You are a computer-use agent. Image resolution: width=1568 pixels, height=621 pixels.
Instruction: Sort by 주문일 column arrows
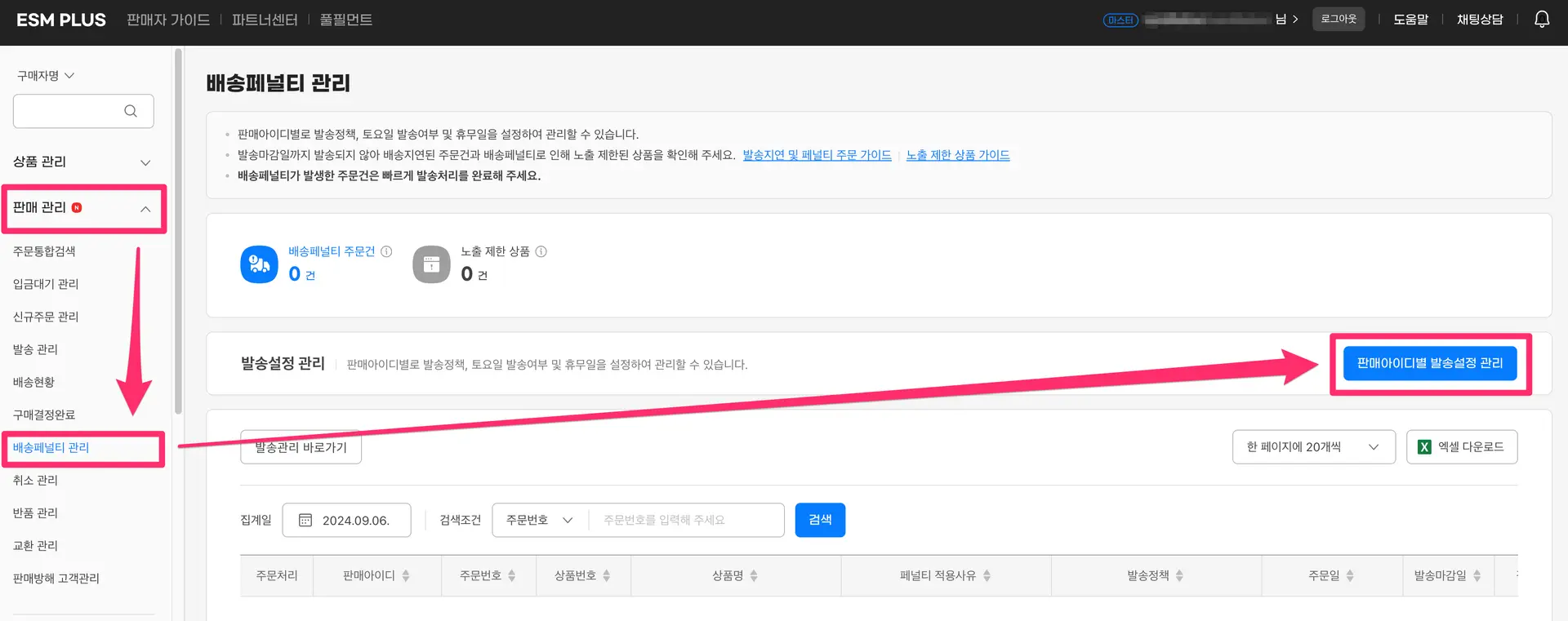pyautogui.click(x=1350, y=575)
